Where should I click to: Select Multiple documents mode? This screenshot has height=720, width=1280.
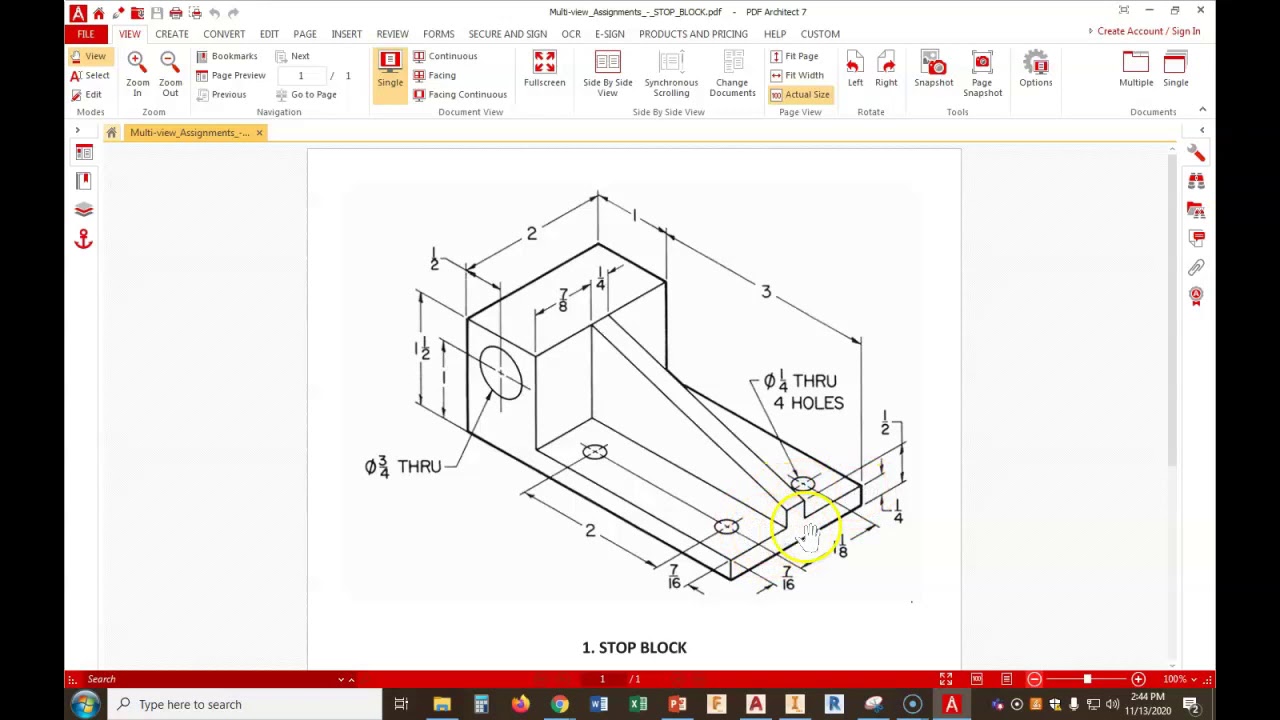click(x=1136, y=70)
